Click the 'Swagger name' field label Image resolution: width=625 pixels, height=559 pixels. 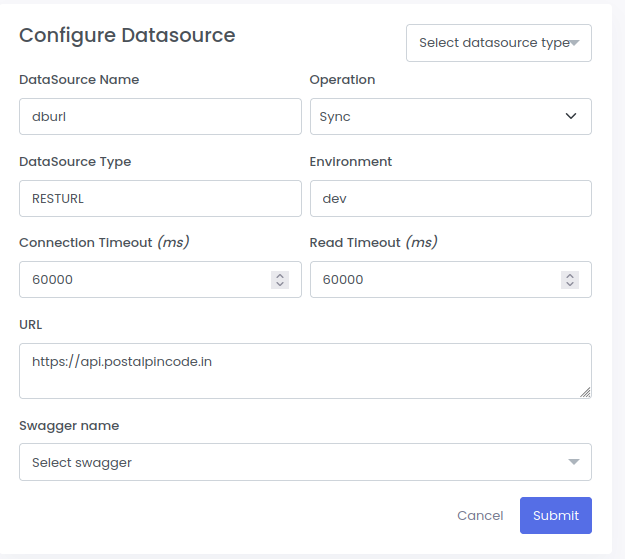pyautogui.click(x=69, y=425)
